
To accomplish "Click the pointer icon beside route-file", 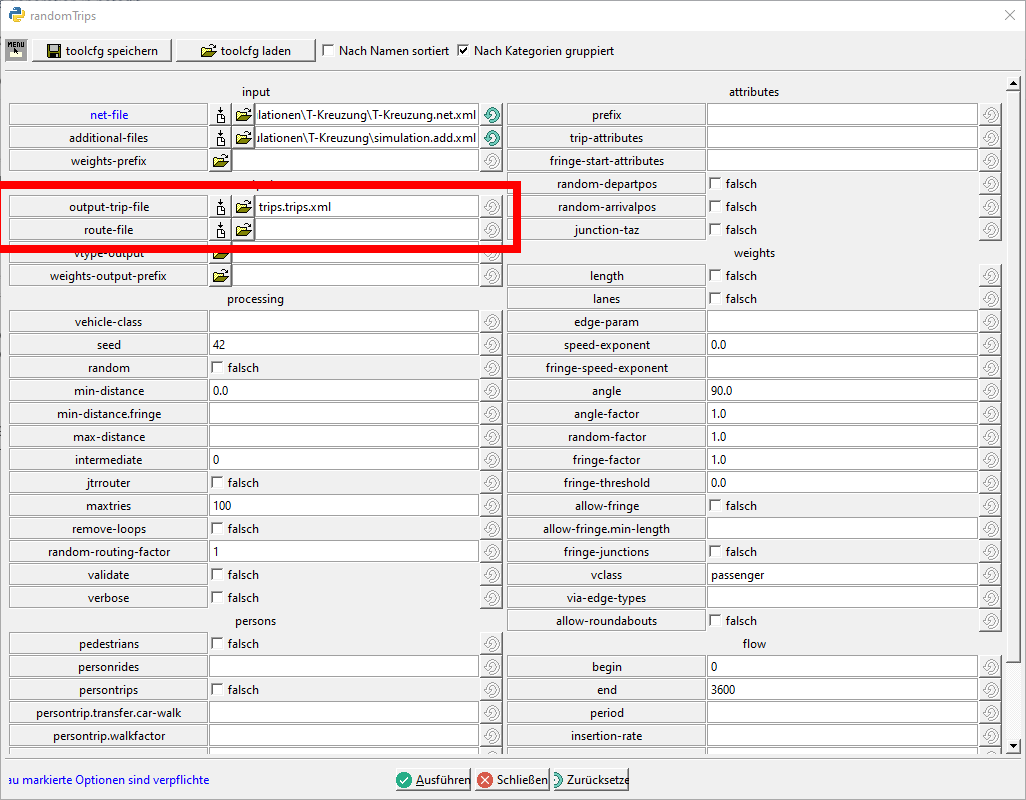I will point(220,230).
